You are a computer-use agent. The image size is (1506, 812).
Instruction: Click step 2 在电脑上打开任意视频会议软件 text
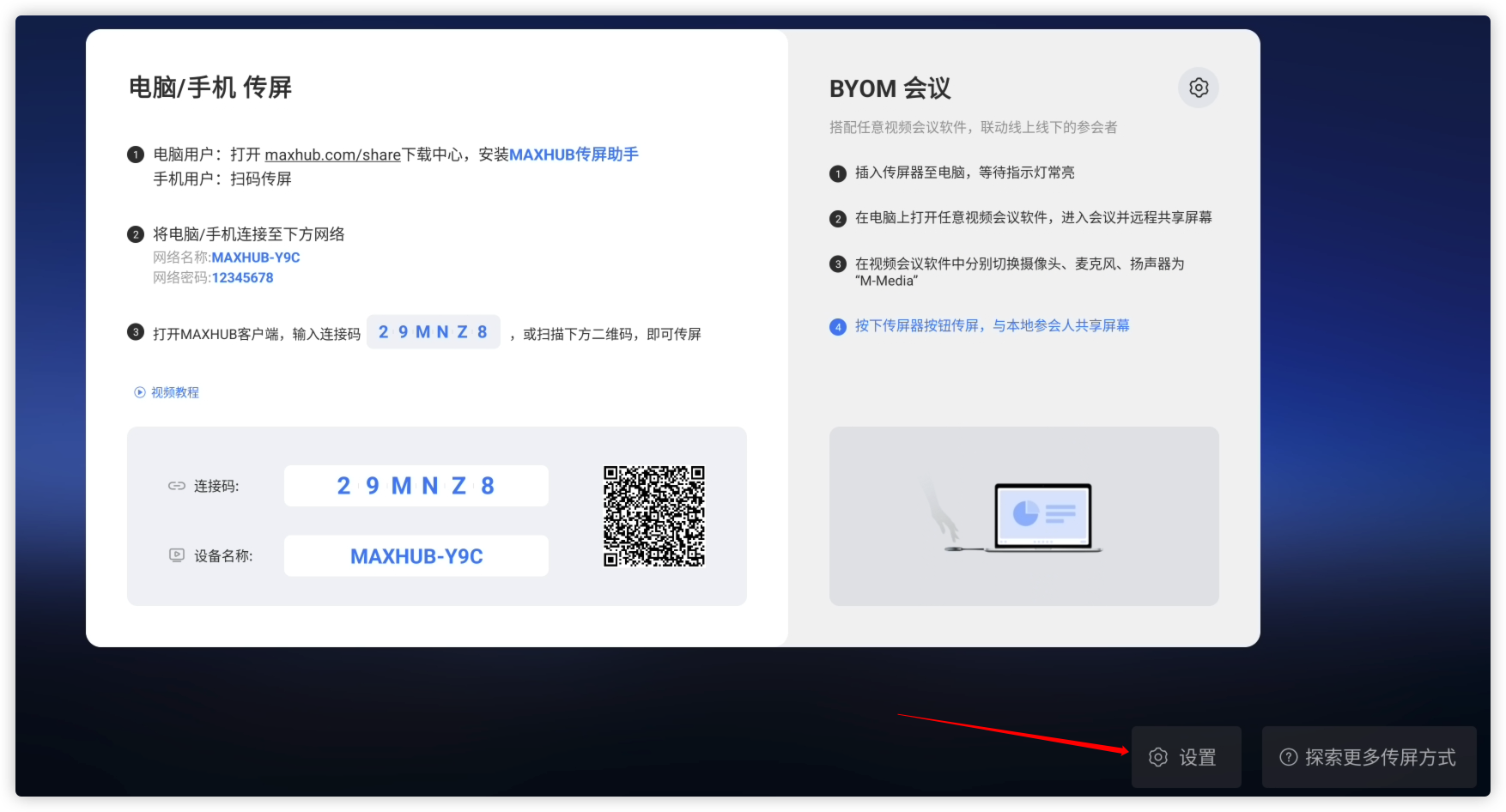coord(1033,218)
